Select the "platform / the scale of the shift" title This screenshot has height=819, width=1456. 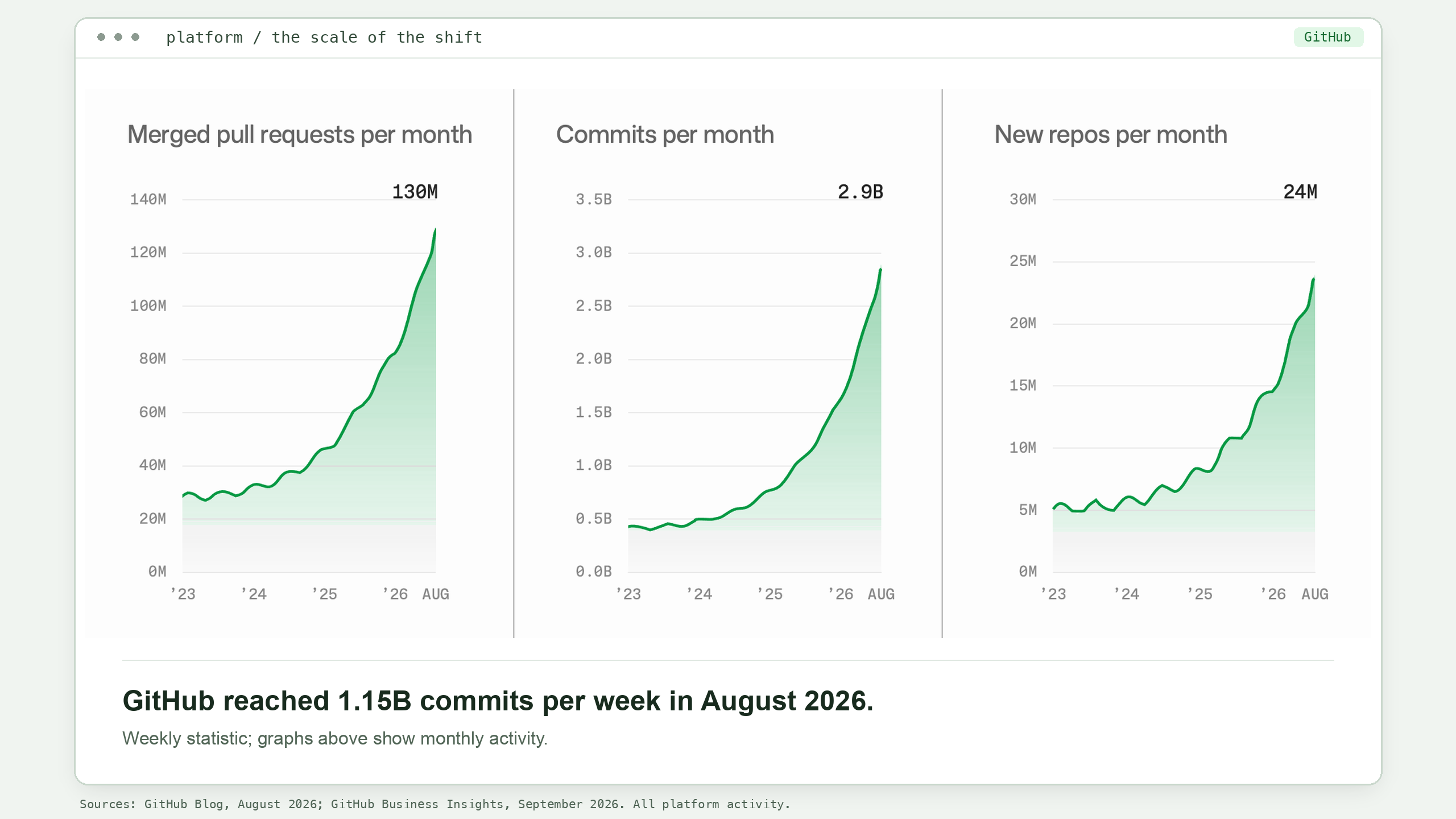click(324, 38)
